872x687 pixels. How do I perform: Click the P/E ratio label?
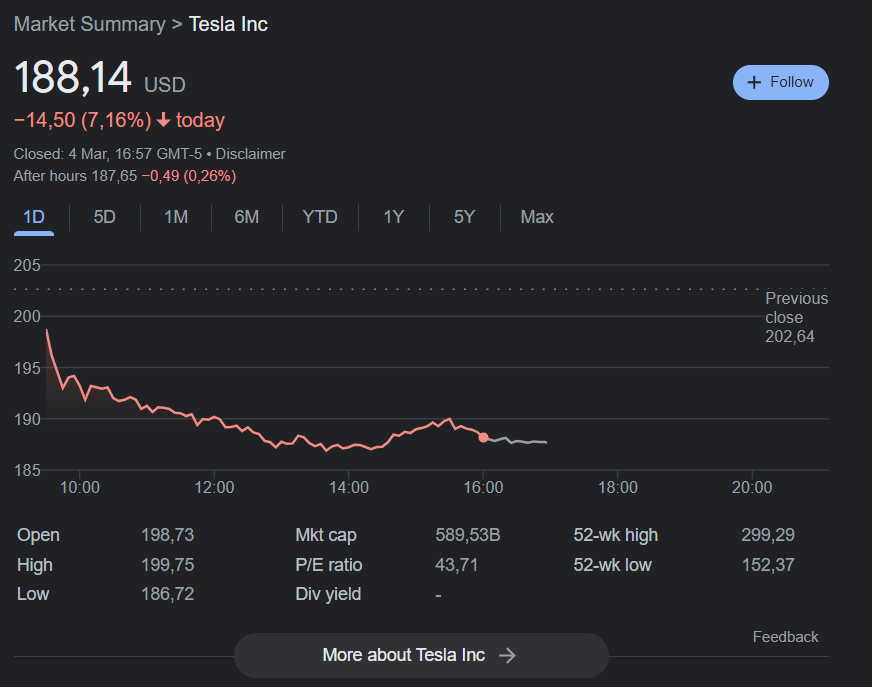[329, 565]
